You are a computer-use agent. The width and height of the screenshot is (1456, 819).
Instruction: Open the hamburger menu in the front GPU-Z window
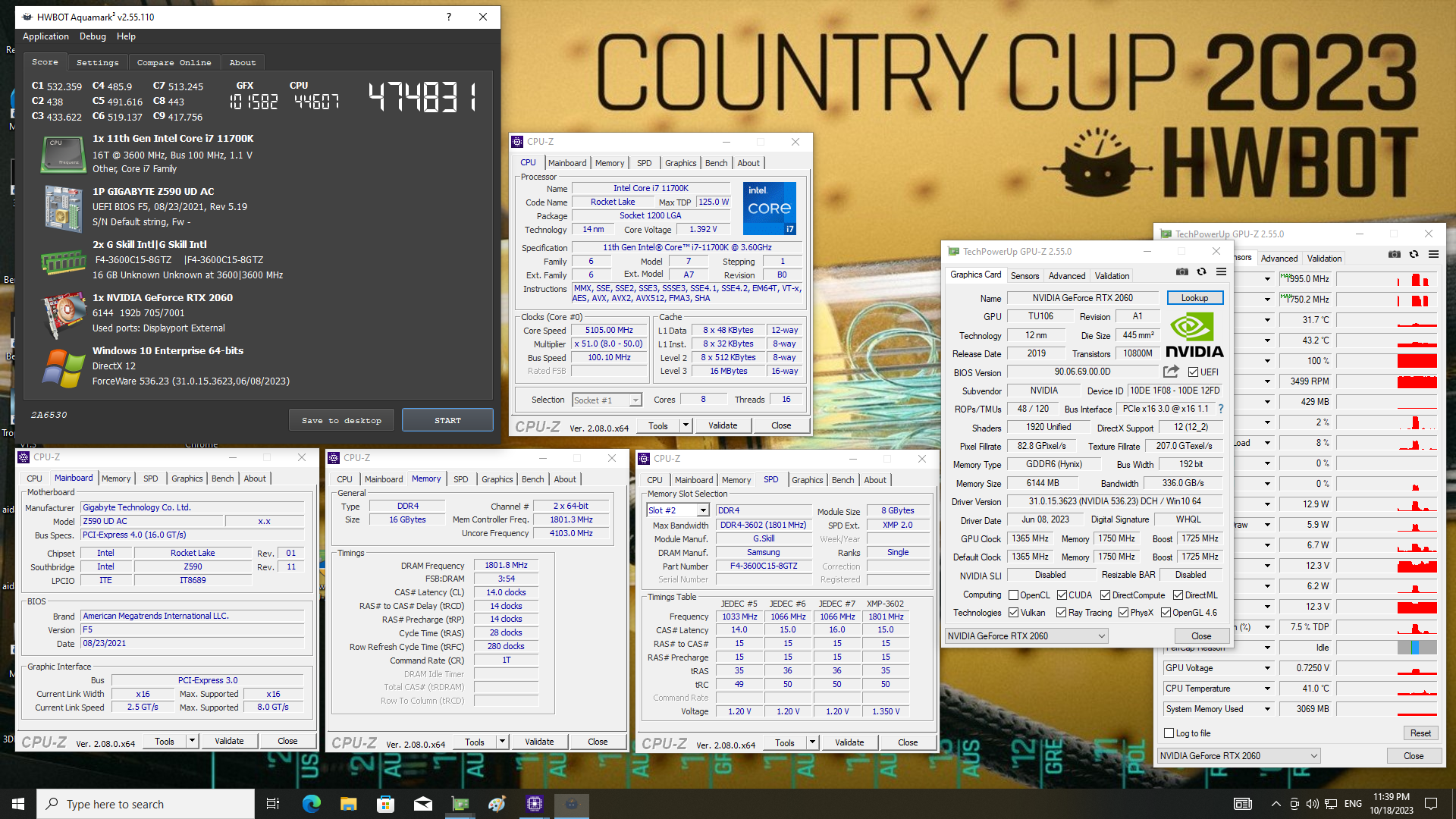tap(1221, 271)
